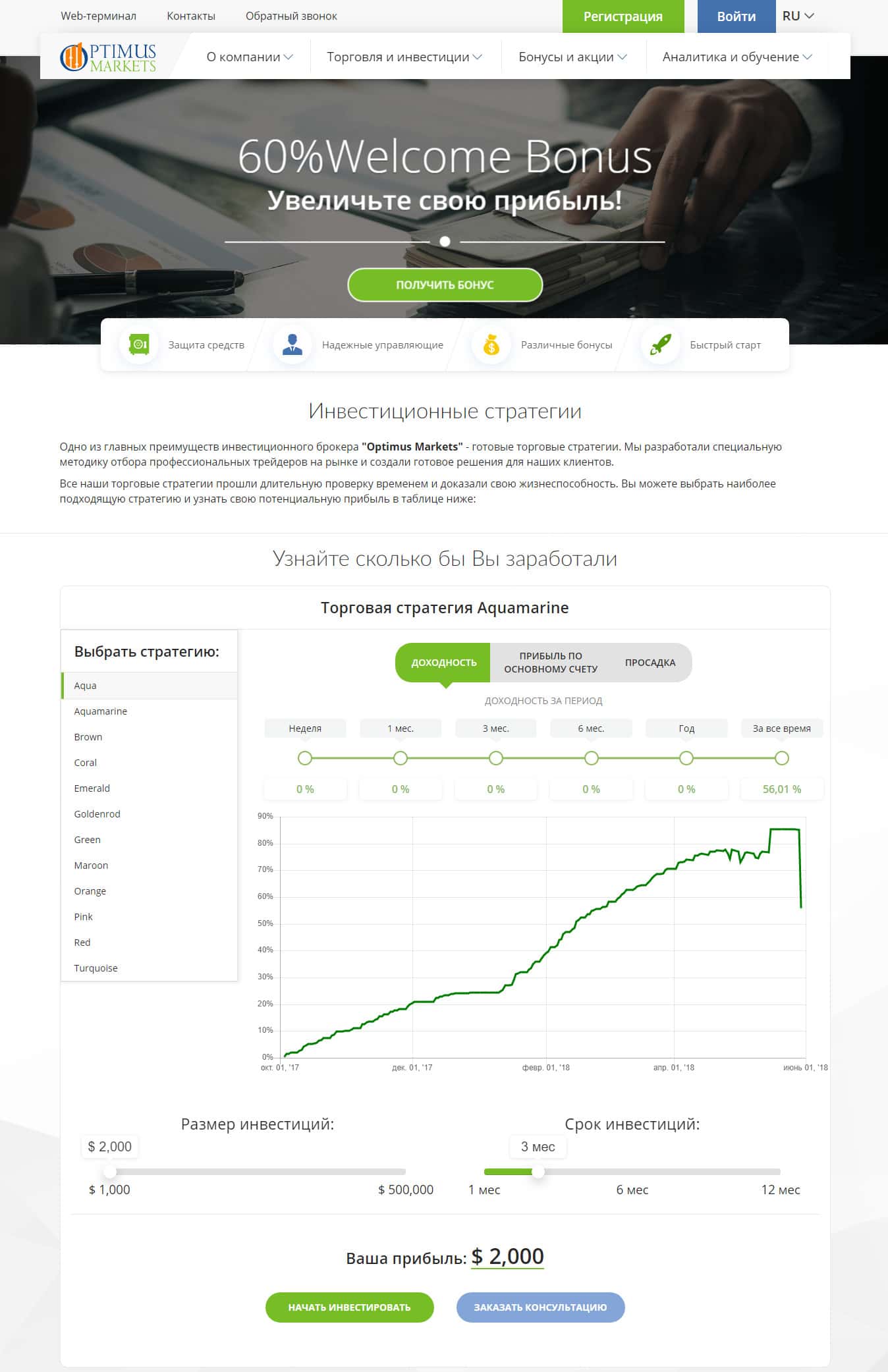The height and width of the screenshot is (1372, 888).
Task: Select the Red strategy
Action: coord(149,943)
